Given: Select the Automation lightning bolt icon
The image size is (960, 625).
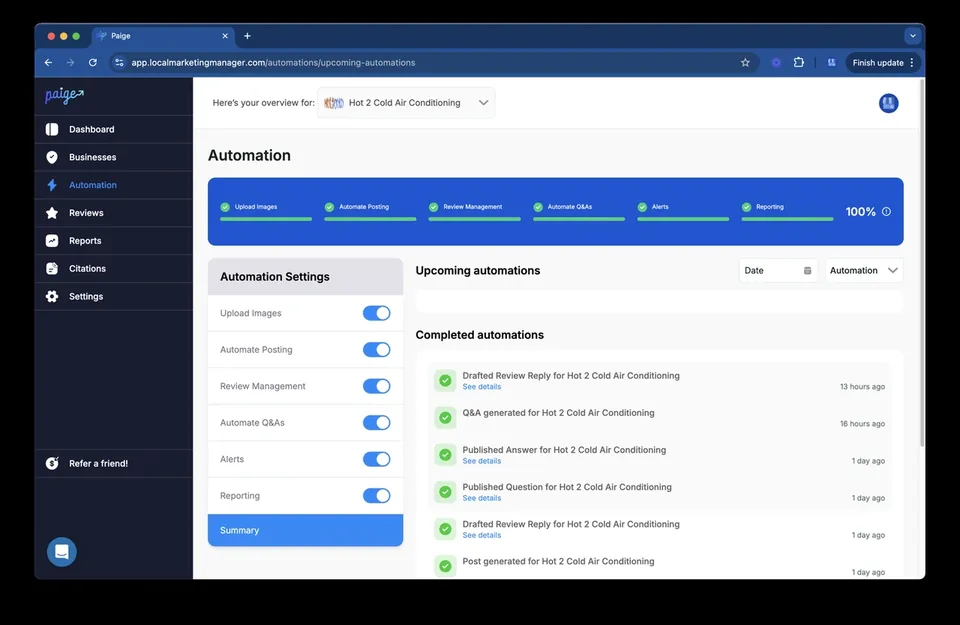Looking at the screenshot, I should pos(52,185).
